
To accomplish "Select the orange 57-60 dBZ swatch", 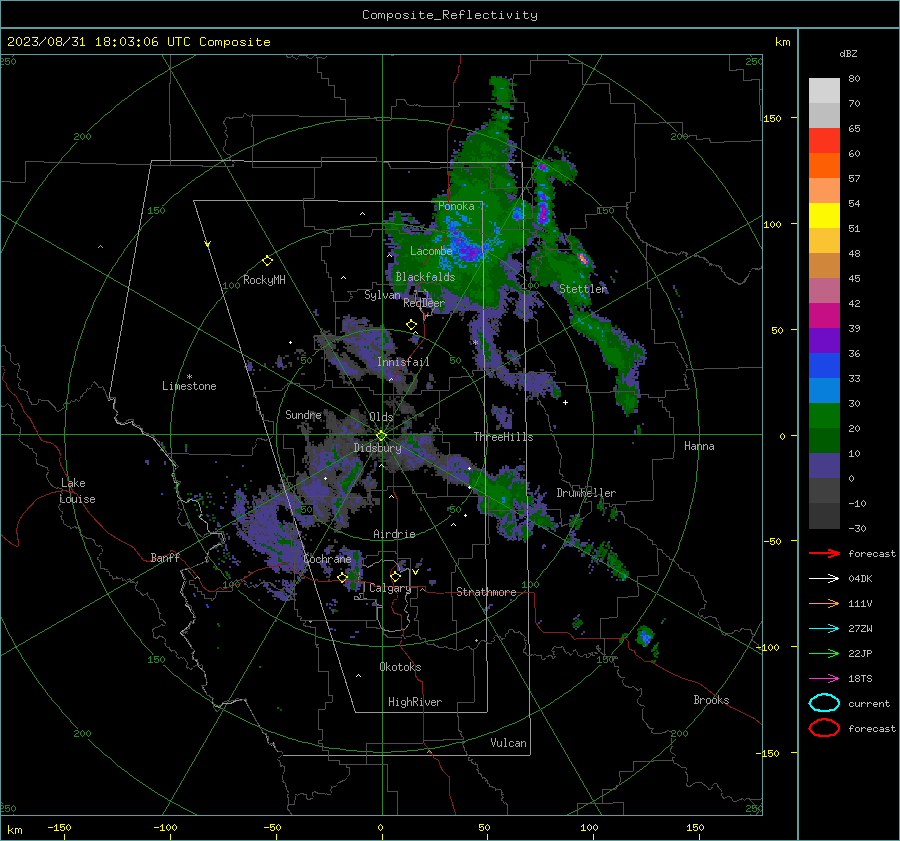I will pyautogui.click(x=824, y=166).
